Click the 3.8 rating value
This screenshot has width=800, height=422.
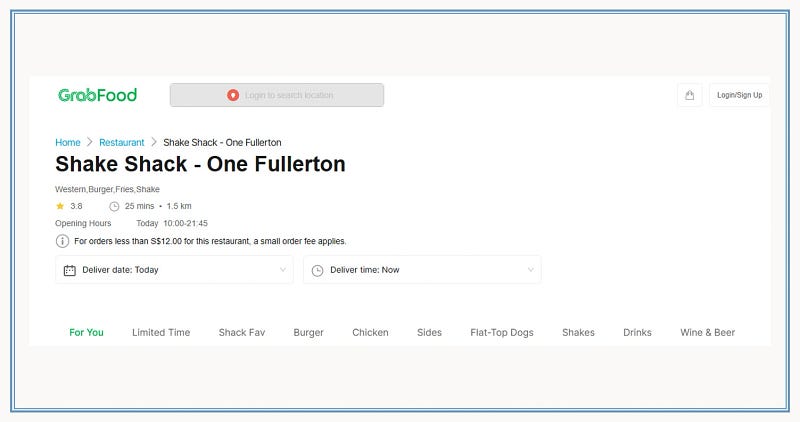(x=76, y=206)
